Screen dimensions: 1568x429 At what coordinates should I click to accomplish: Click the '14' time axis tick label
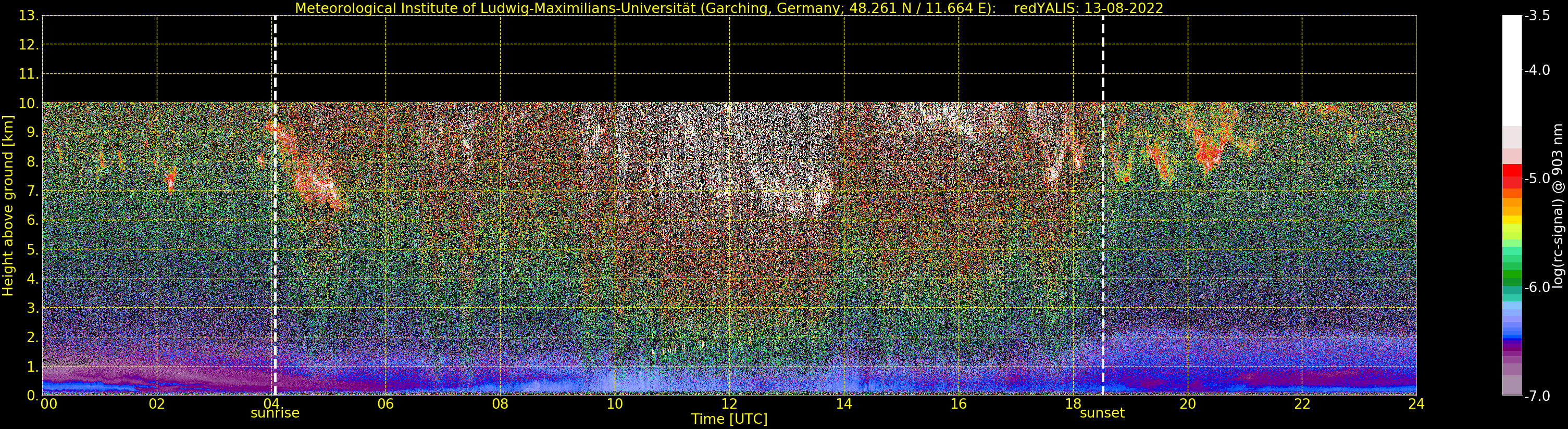click(x=844, y=404)
